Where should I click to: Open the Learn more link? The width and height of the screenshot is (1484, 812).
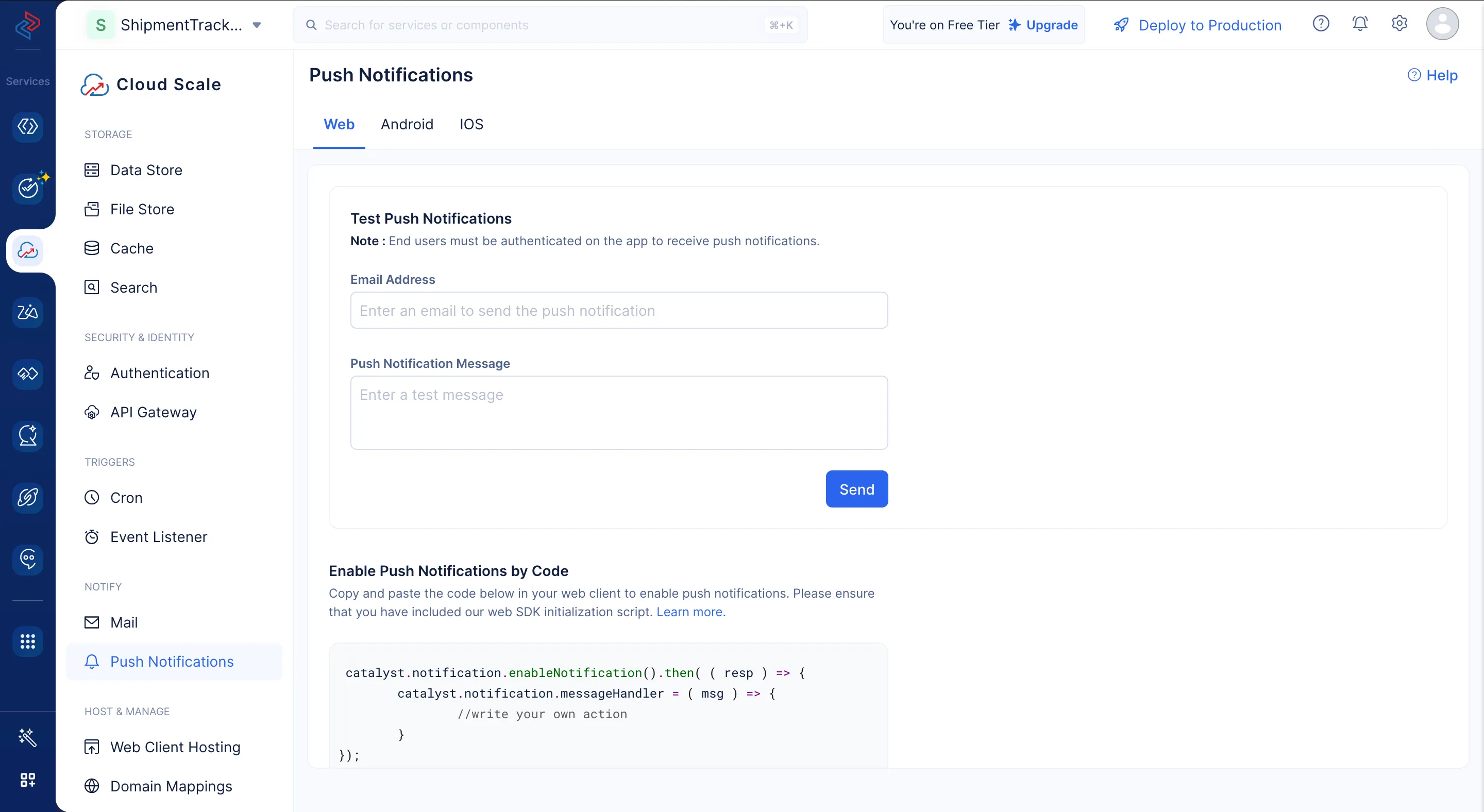[x=690, y=612]
